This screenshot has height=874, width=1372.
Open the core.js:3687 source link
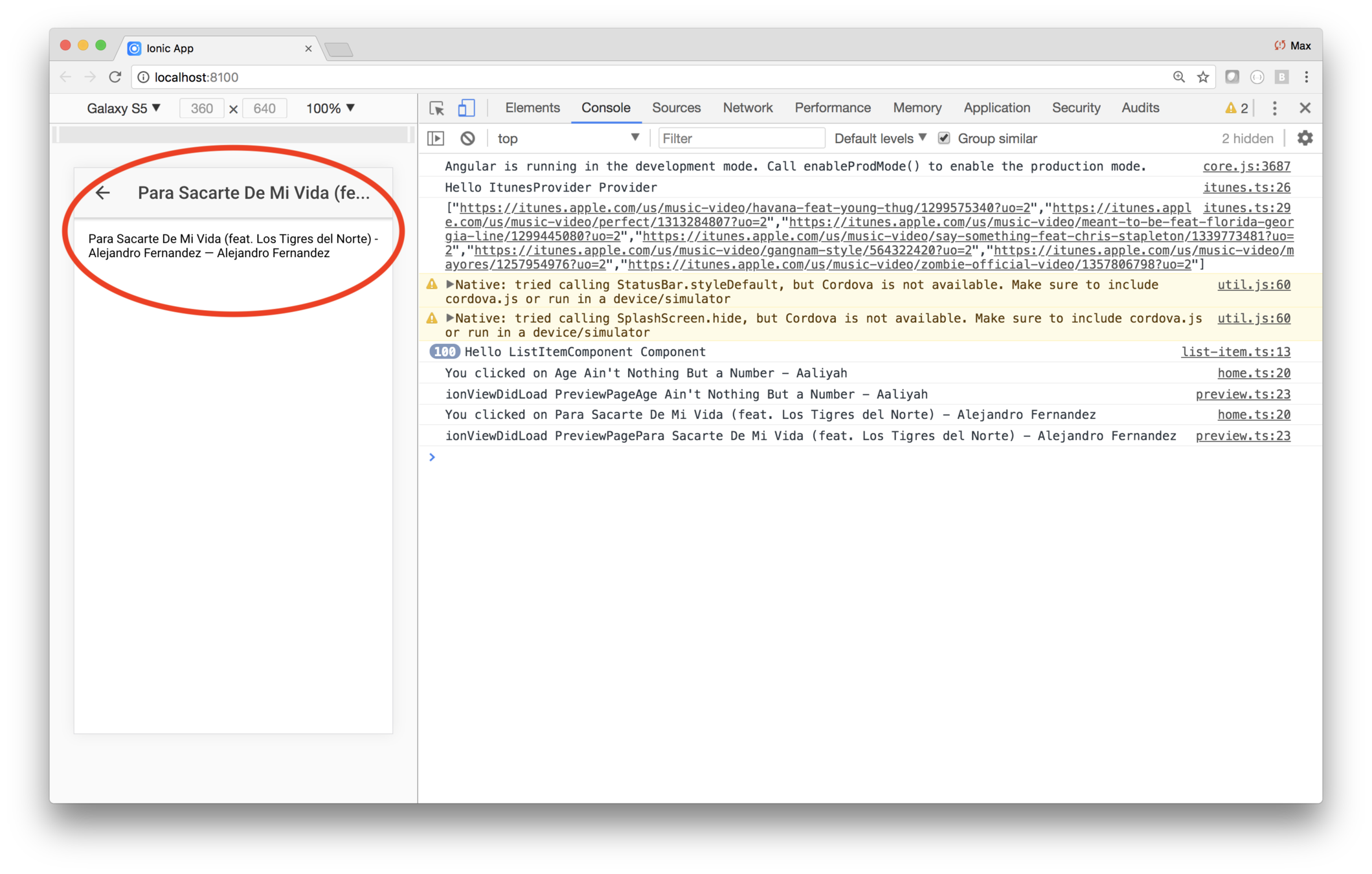[x=1246, y=166]
